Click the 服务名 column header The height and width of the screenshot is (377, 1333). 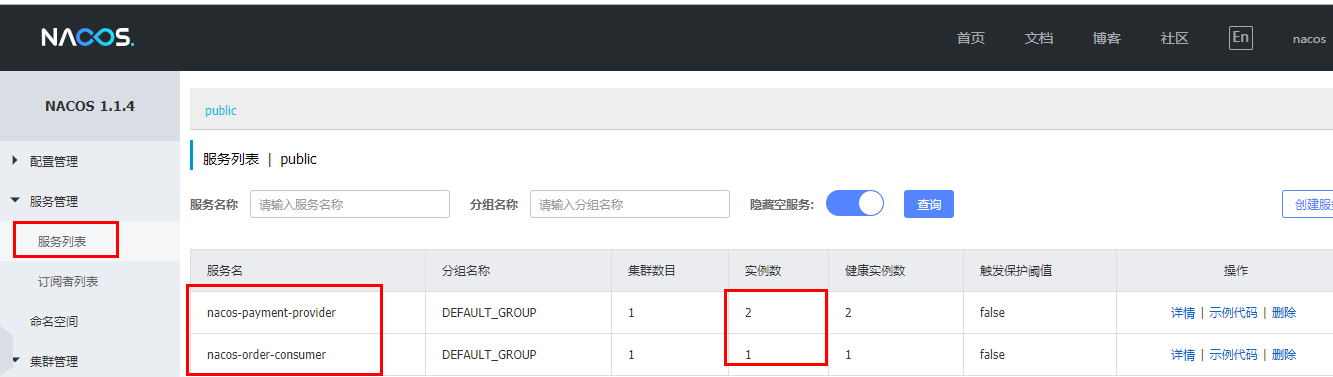225,271
